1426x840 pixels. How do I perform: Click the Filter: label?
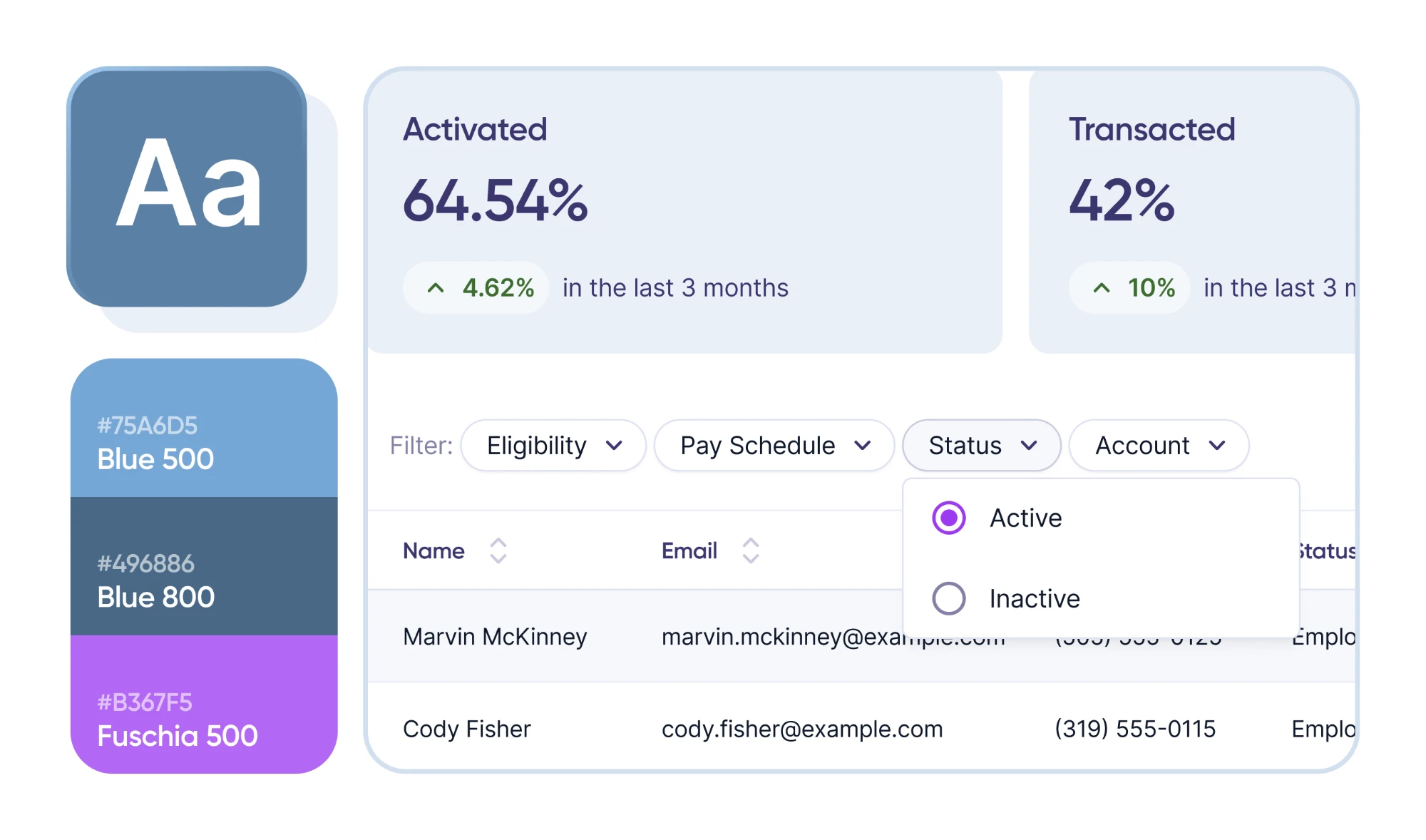pyautogui.click(x=421, y=446)
